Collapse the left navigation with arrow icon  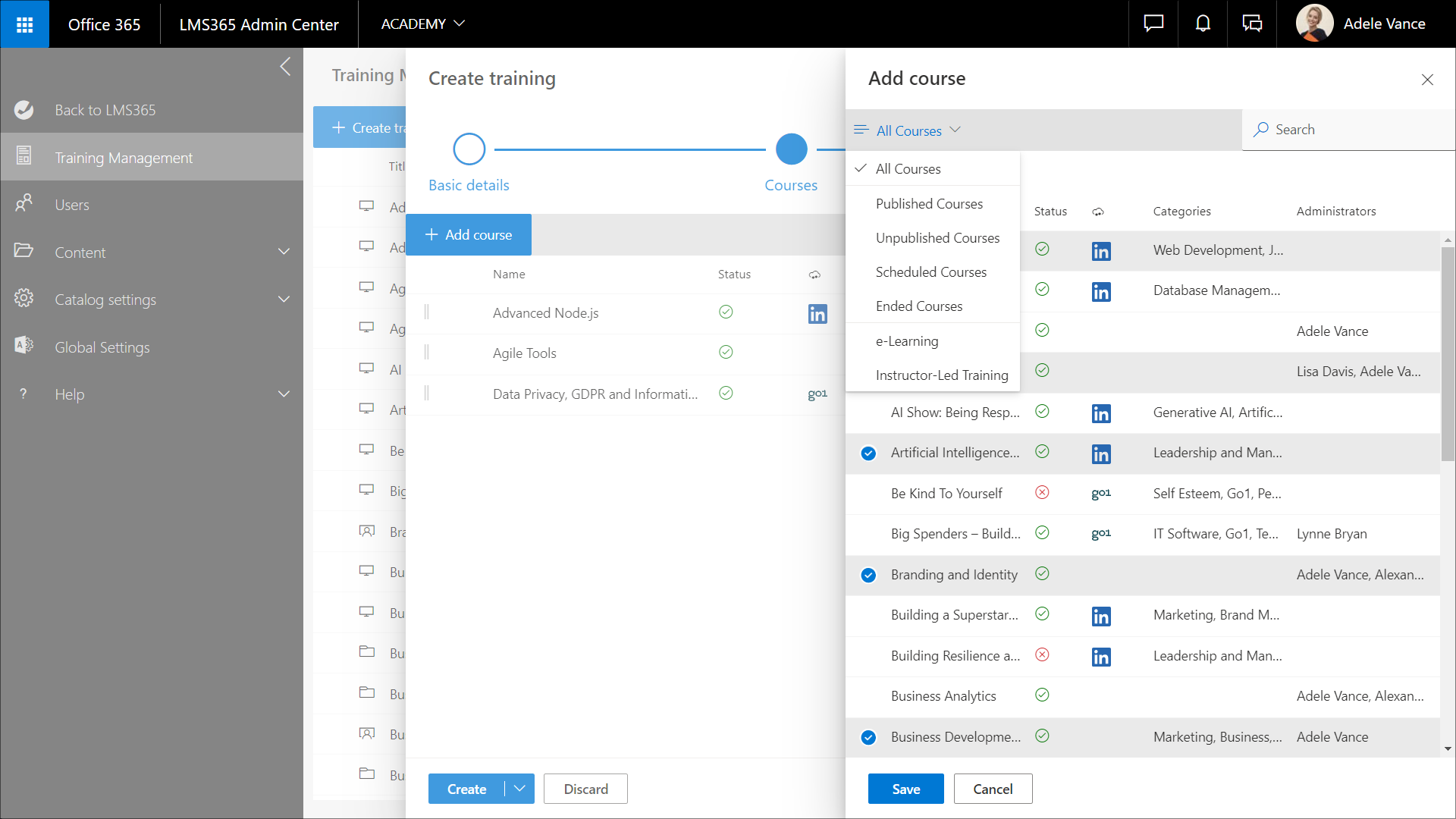[x=285, y=67]
